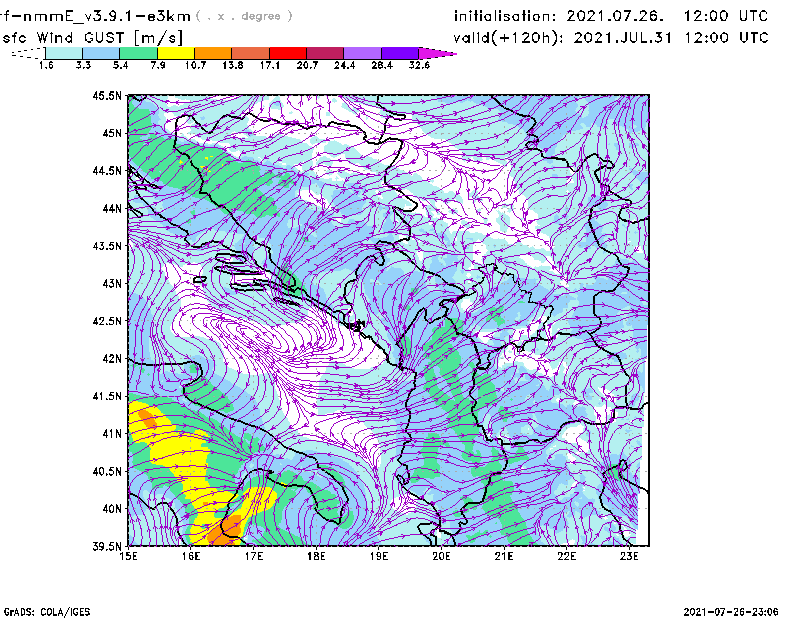800x618 pixels.
Task: Click the crimson legend swatch
Action: coord(325,53)
